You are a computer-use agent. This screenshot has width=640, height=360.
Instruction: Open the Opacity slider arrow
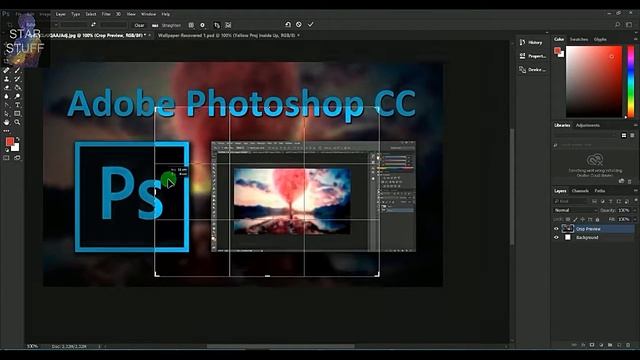pyautogui.click(x=634, y=210)
